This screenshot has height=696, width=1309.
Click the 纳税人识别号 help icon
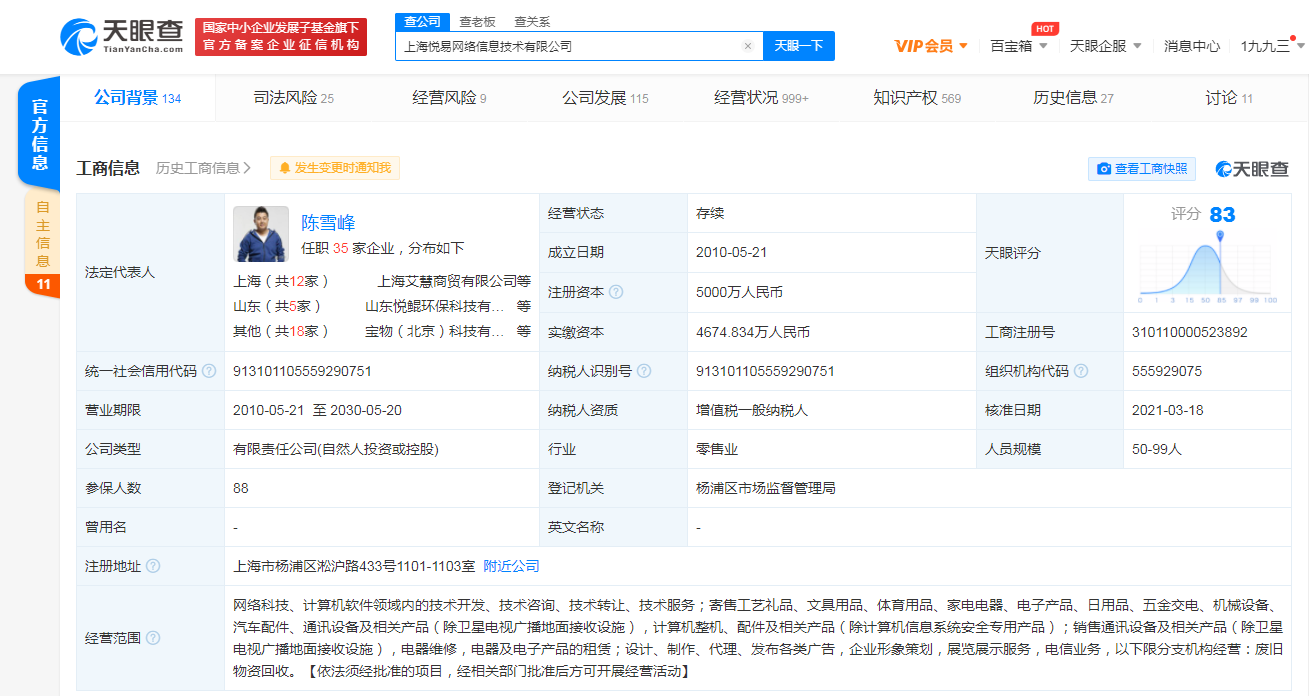(644, 371)
